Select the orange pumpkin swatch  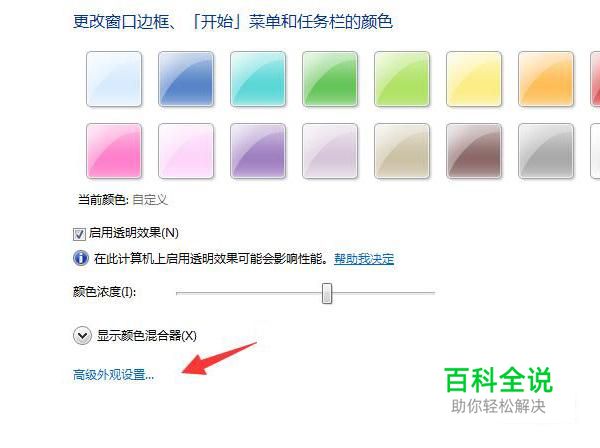click(x=546, y=79)
